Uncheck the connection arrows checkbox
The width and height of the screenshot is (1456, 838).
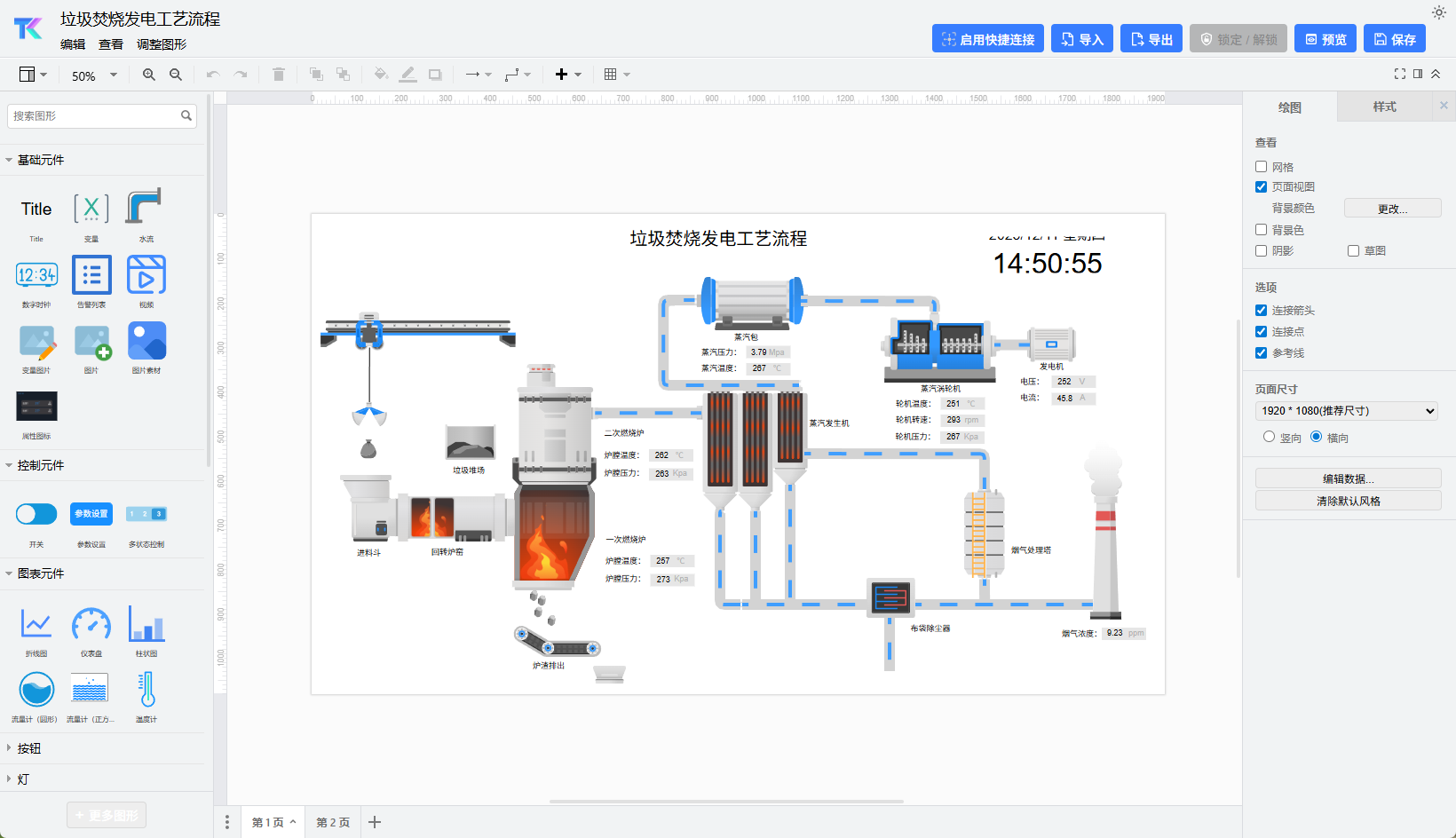point(1261,311)
